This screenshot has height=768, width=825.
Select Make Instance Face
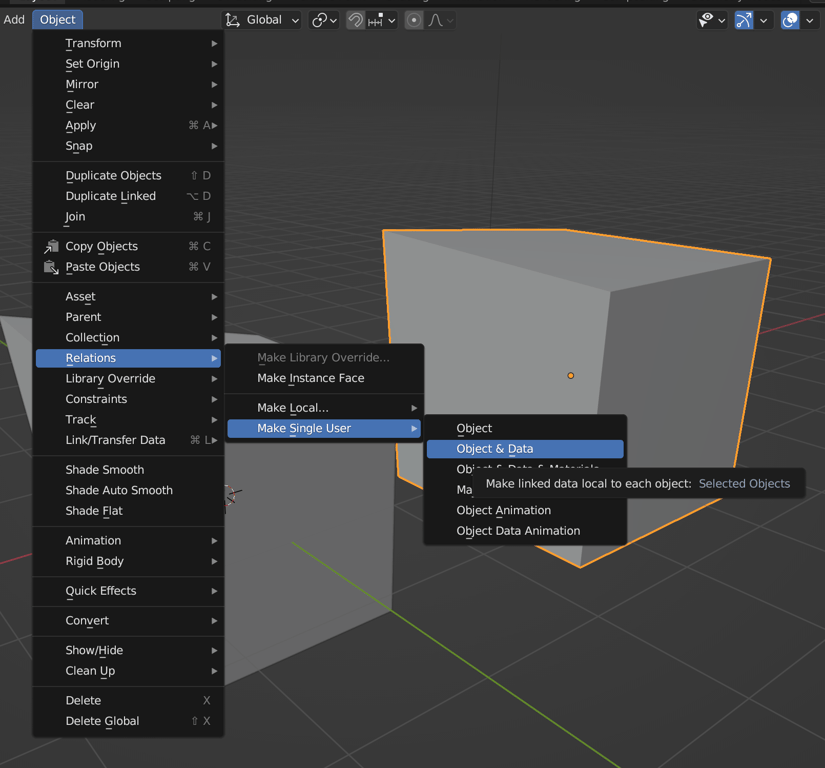coord(311,378)
